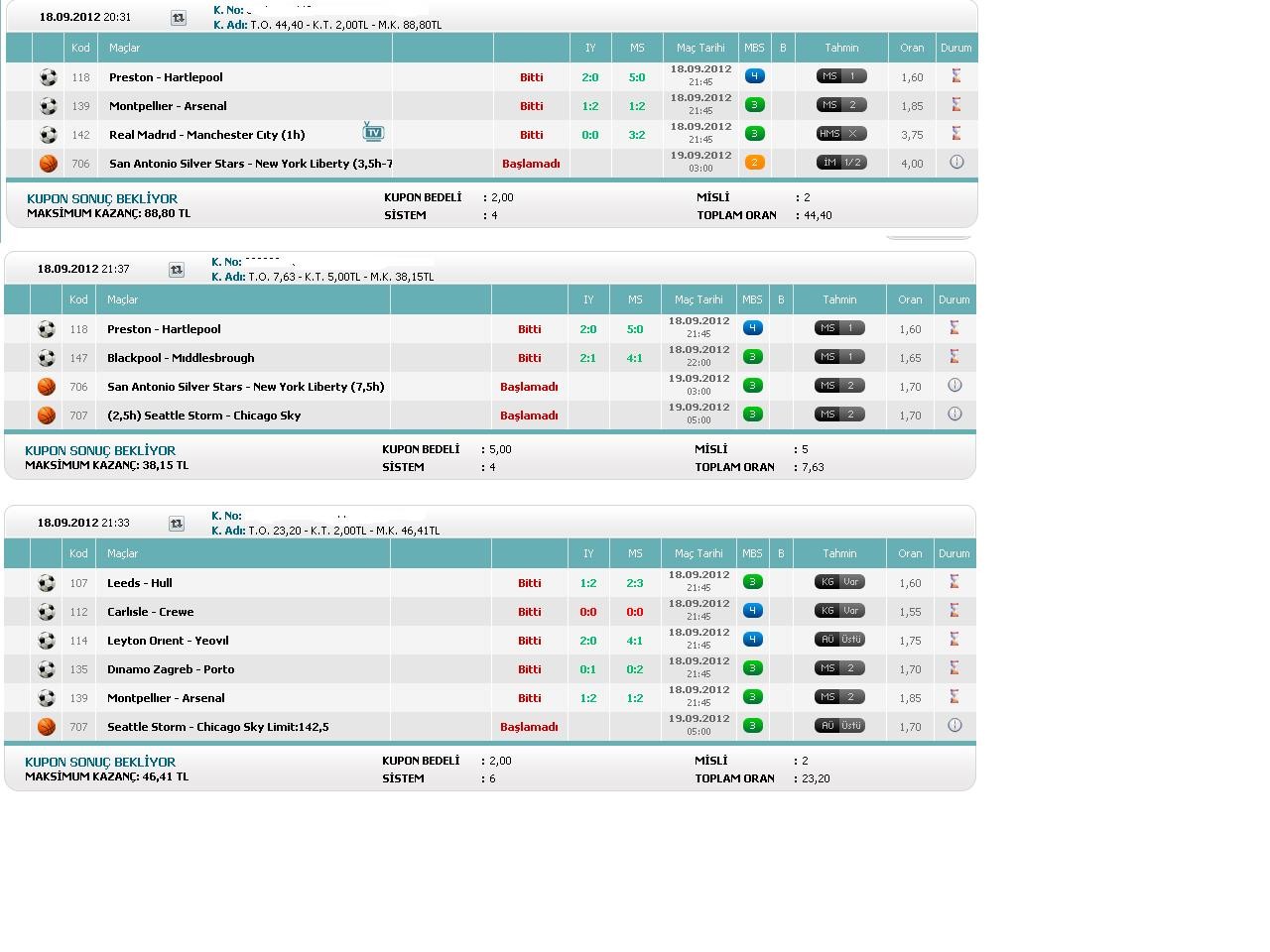The image size is (1270, 952).
Task: Click the soccer ball icon of Blackpool - Middlesbrough
Action: pyautogui.click(x=46, y=358)
